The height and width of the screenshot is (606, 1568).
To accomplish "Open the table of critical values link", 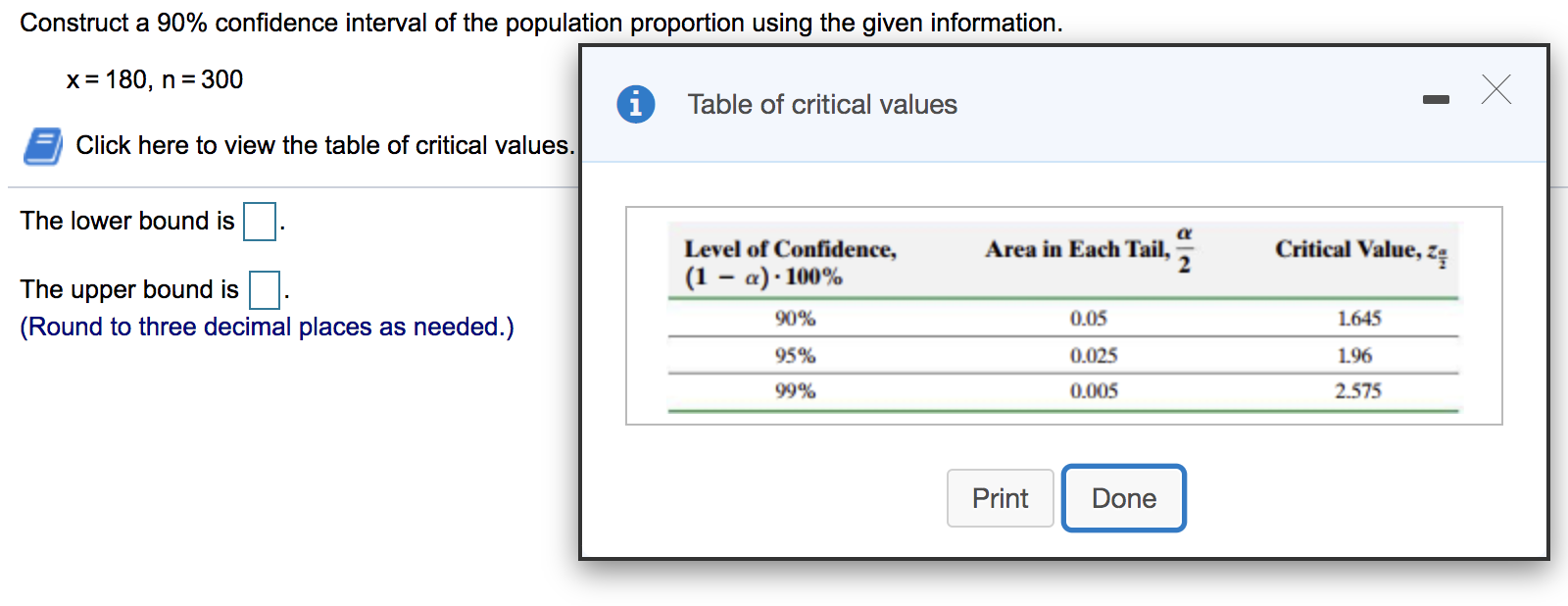I will click(x=324, y=146).
